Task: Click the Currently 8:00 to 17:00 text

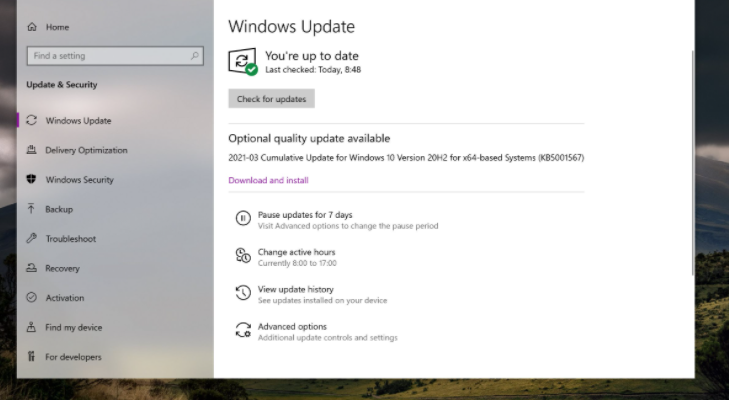Action: 297,263
